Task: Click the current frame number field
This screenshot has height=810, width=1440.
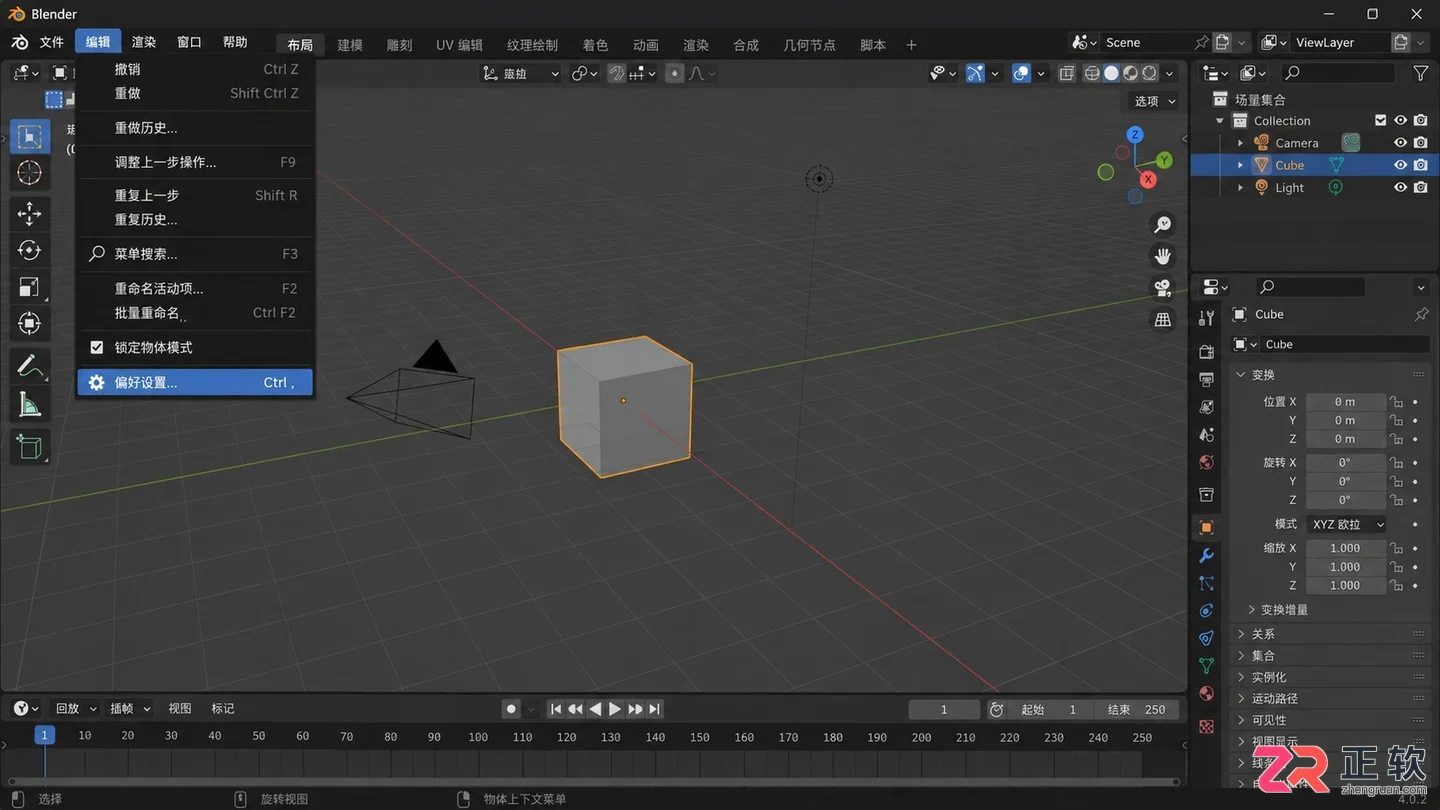Action: click(944, 709)
